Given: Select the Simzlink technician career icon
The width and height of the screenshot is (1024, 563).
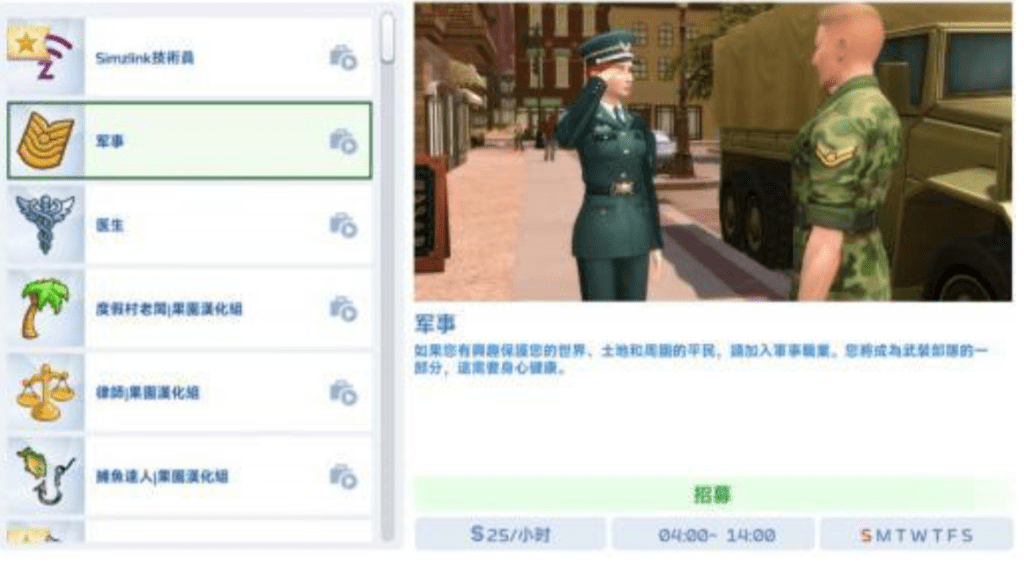Looking at the screenshot, I should (x=44, y=57).
